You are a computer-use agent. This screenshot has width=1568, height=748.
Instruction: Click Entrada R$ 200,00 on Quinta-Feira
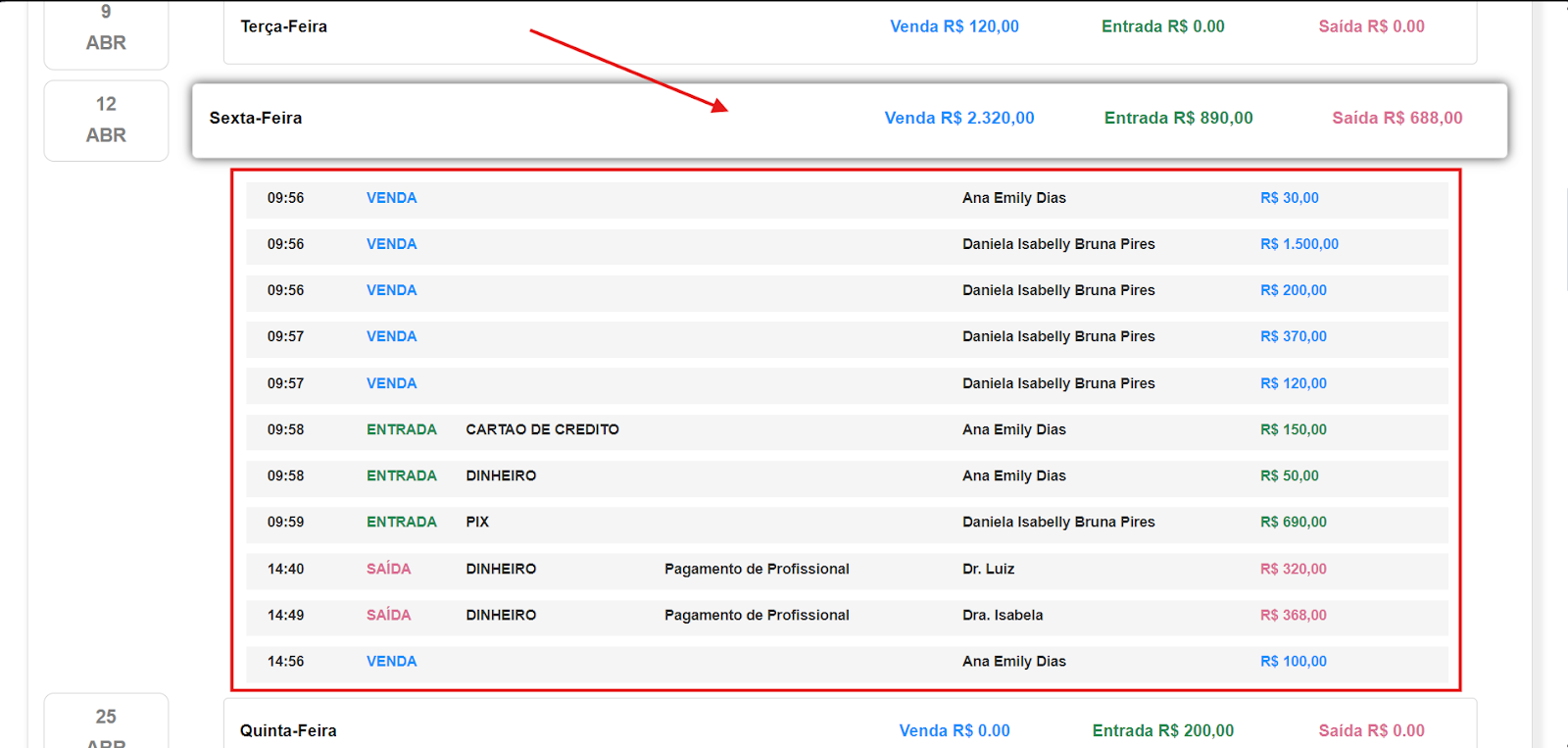[1163, 730]
